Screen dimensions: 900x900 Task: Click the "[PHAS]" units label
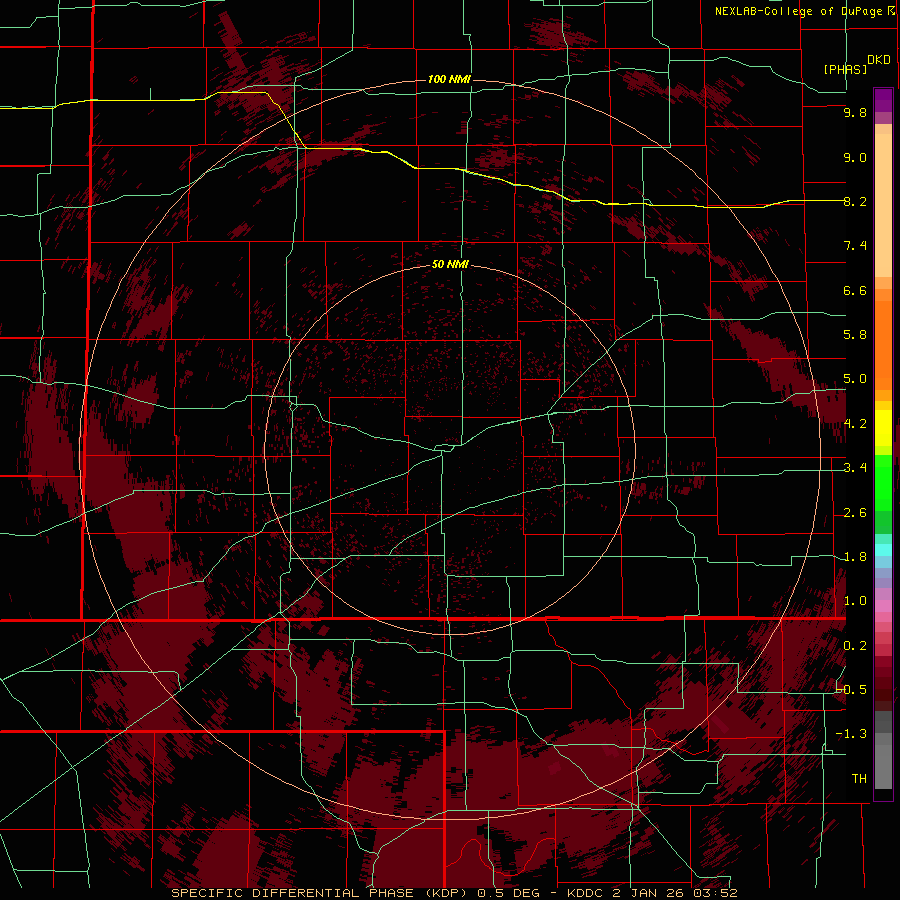(845, 69)
